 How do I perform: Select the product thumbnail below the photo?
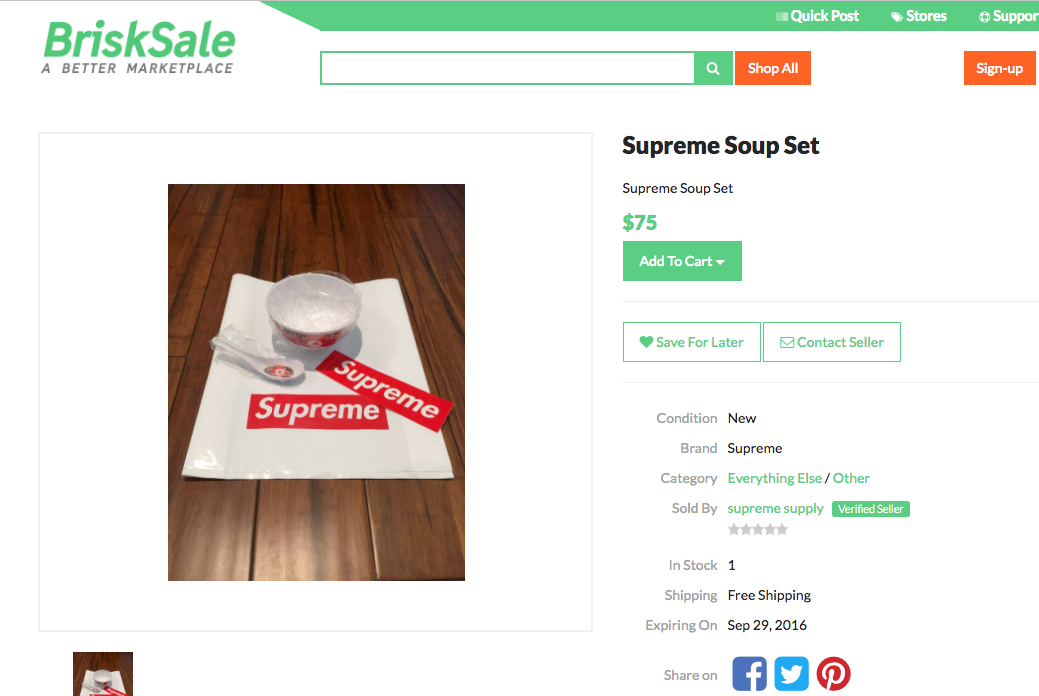click(103, 674)
